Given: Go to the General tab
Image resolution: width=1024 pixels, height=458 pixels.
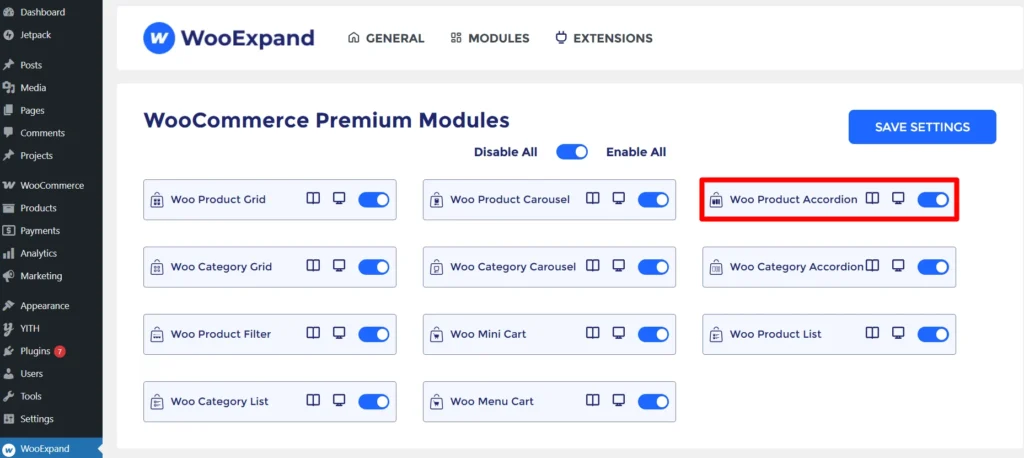Looking at the screenshot, I should [386, 38].
